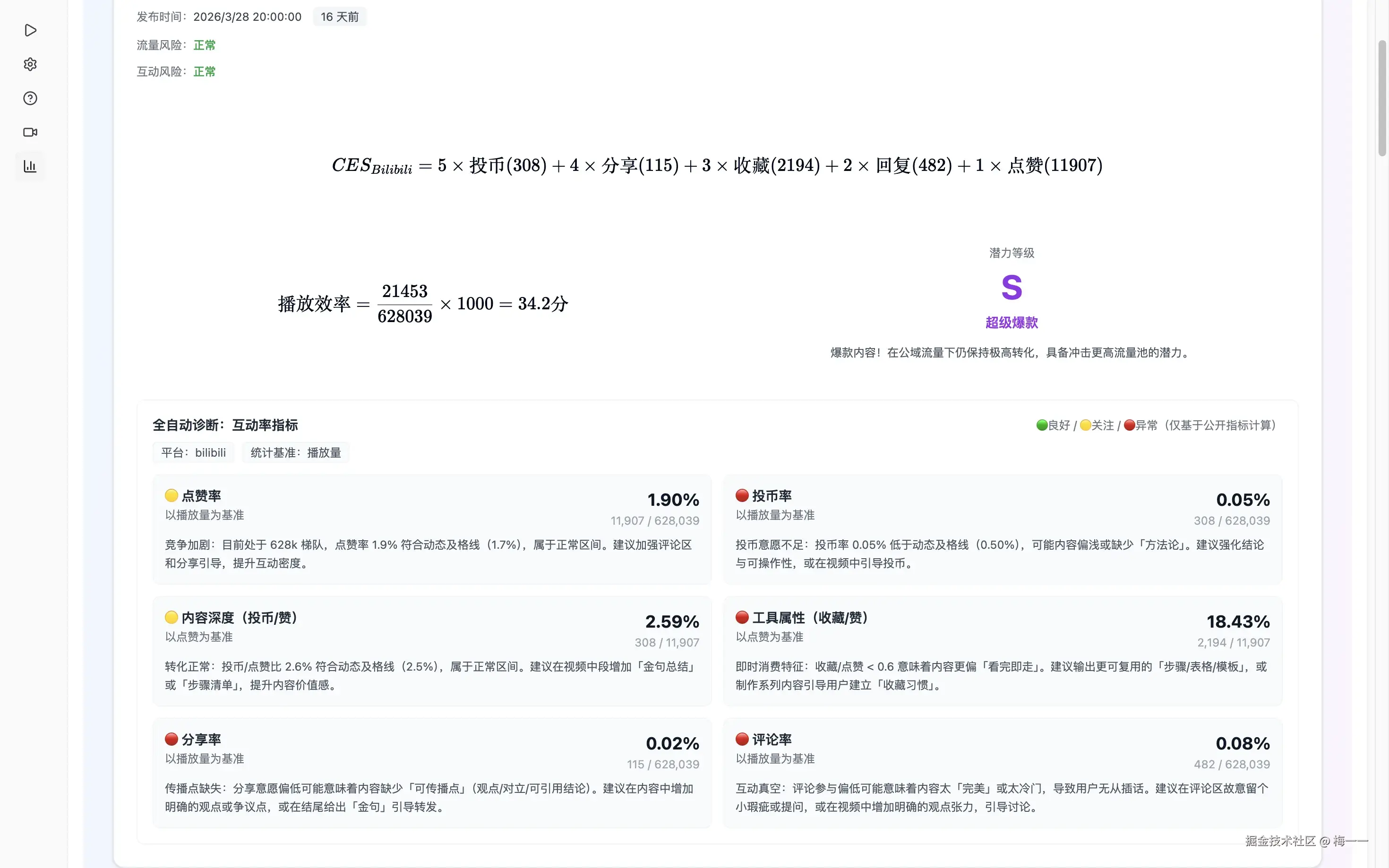Open the 平台 bilibili selector

(x=194, y=452)
